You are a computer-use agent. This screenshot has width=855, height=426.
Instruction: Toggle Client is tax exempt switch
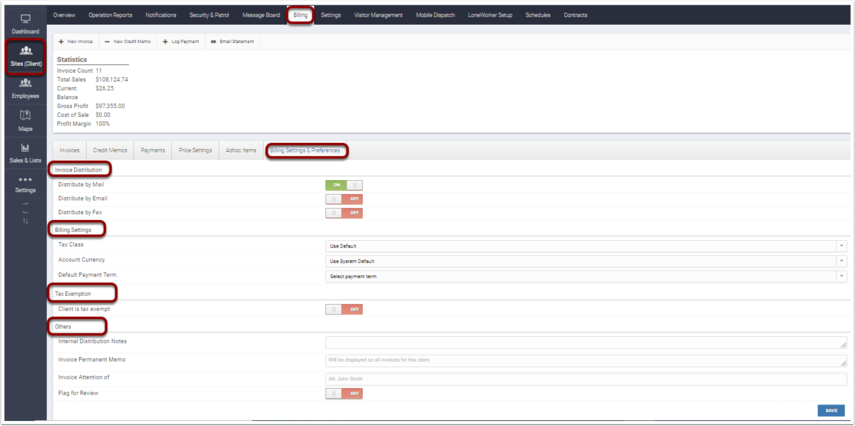coord(344,309)
